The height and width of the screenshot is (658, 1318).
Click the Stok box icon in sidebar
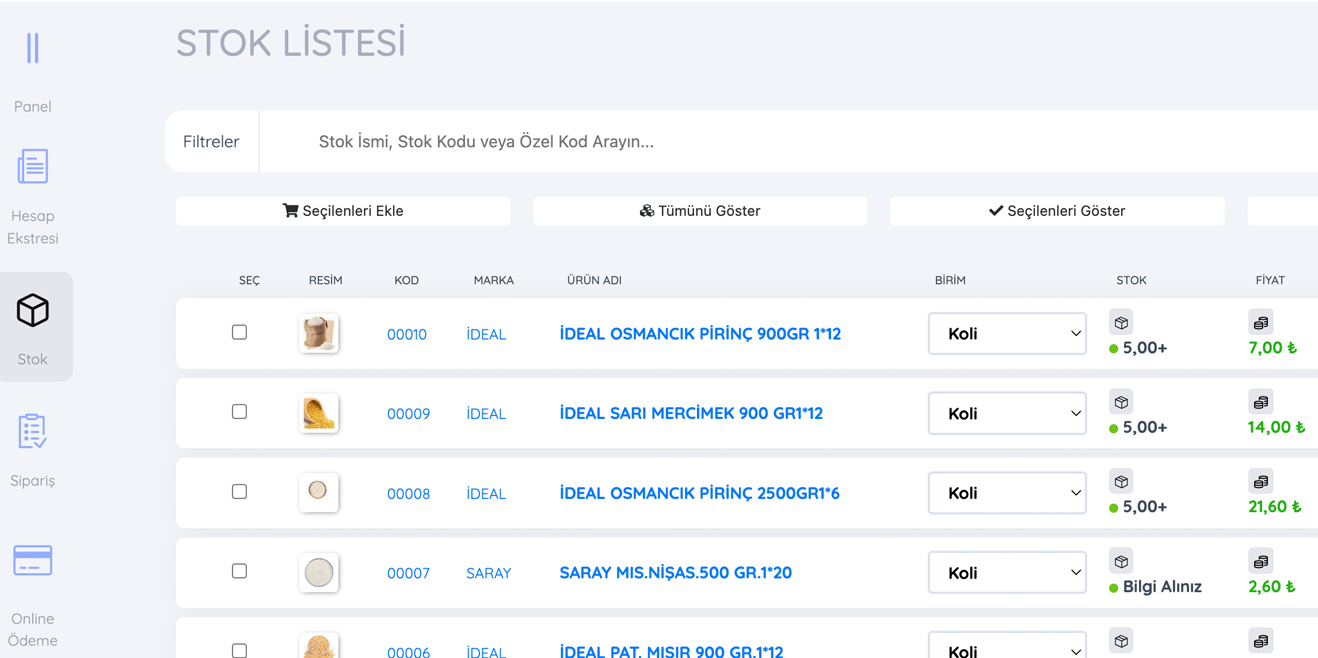[33, 311]
